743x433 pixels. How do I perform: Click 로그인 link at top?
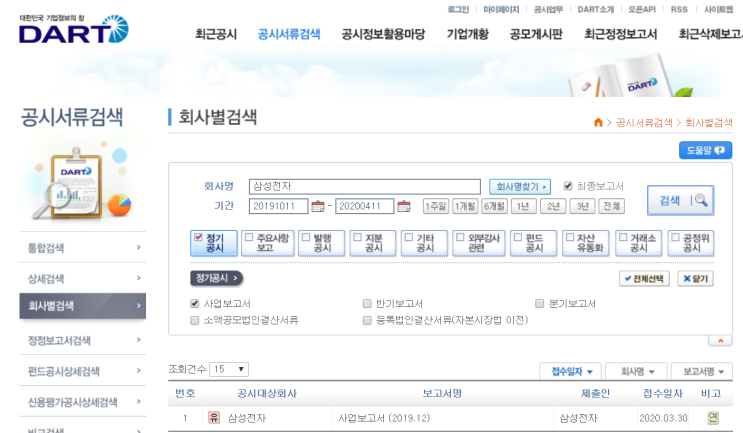point(458,9)
